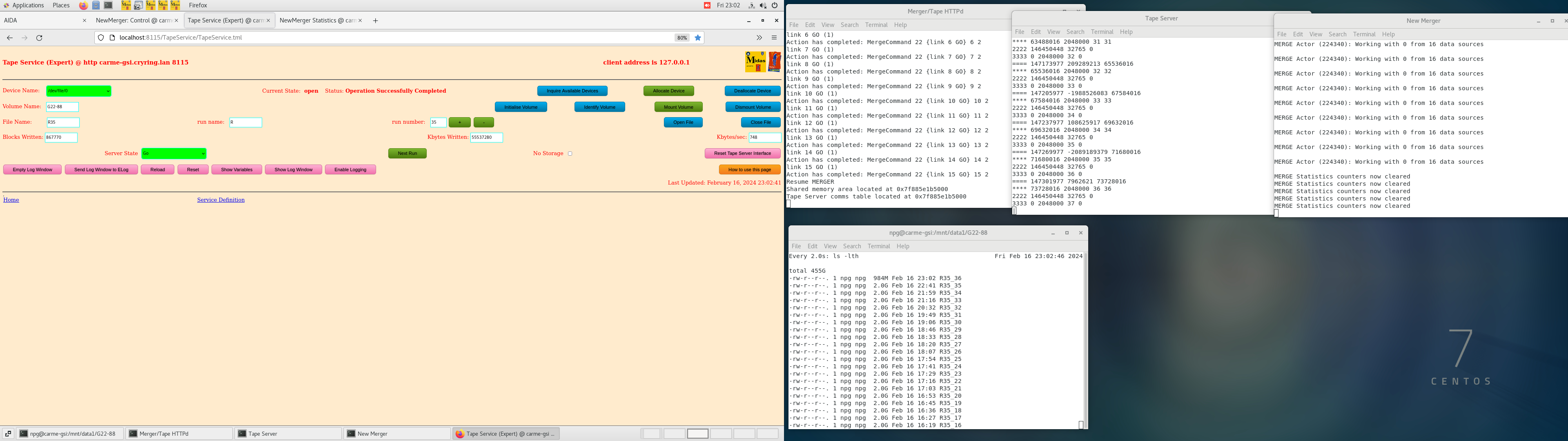Click the Volume Name input field
The width and height of the screenshot is (1568, 441).
(63, 107)
